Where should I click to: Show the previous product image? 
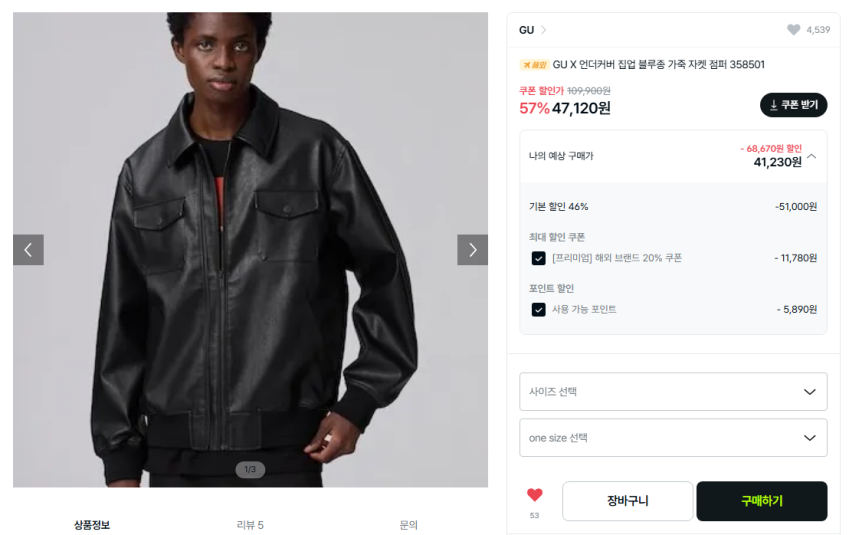point(28,250)
